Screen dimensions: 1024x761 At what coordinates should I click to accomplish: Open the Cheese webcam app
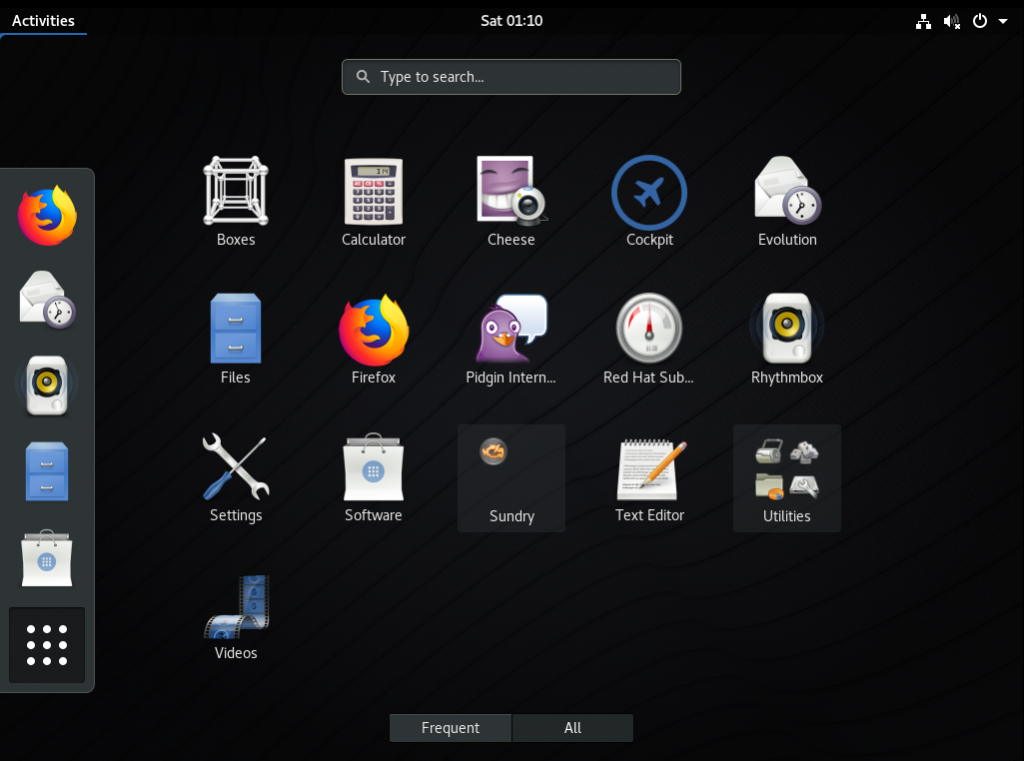click(x=511, y=201)
